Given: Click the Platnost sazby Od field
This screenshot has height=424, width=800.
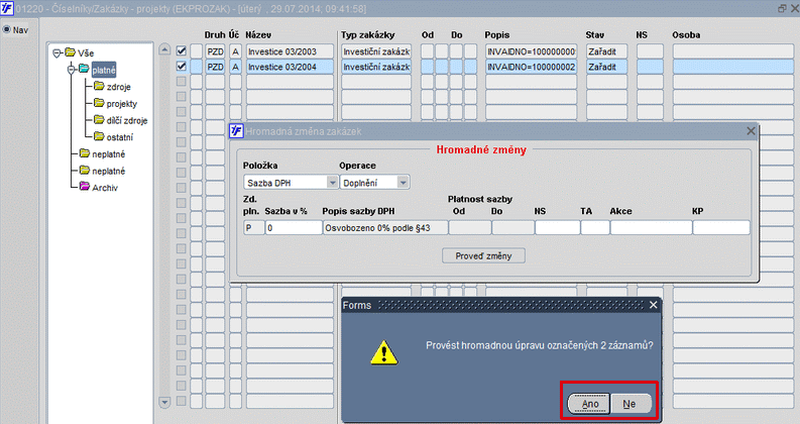Looking at the screenshot, I should click(469, 228).
